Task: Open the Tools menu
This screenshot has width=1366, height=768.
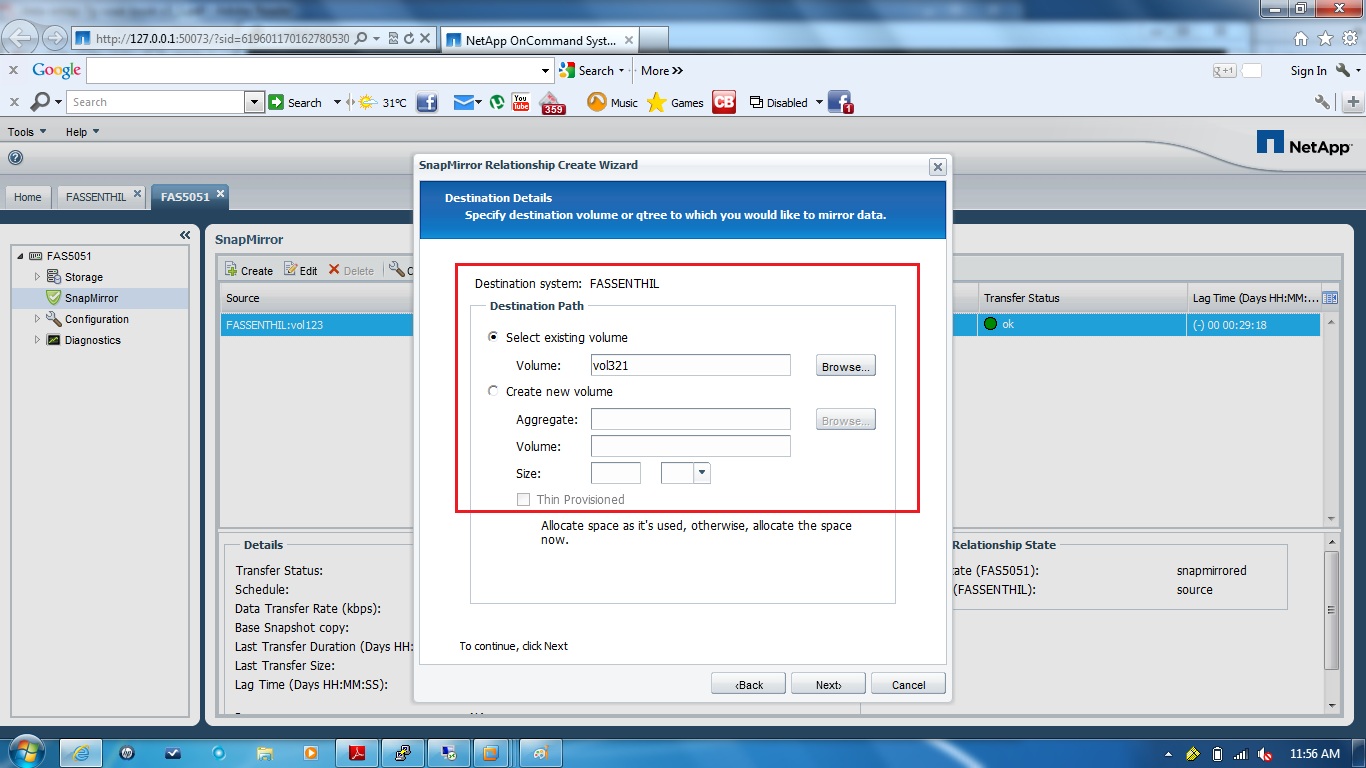Action: click(26, 131)
